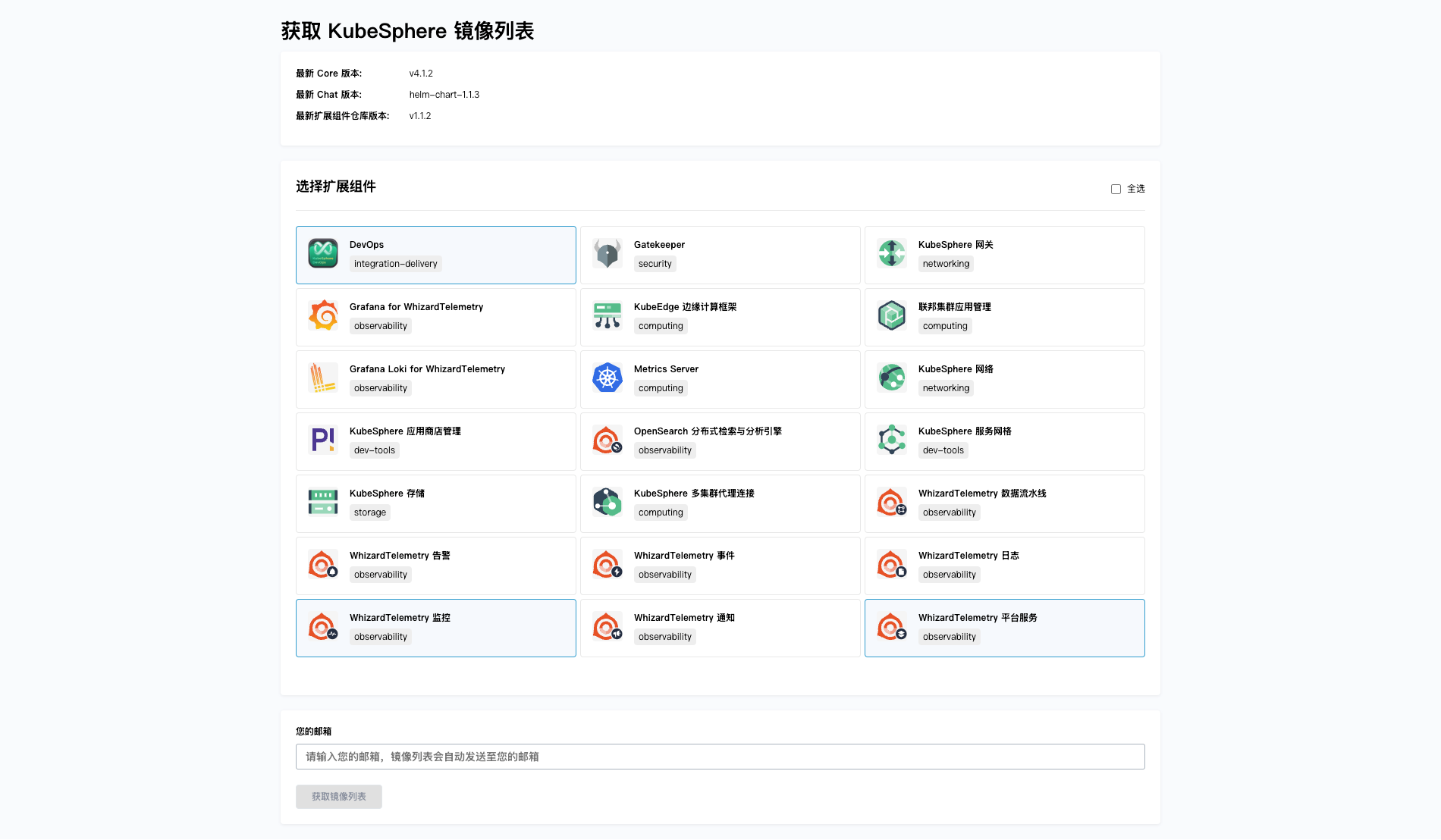This screenshot has width=1441, height=840.
Task: Click the 联邦集群应用管理 icon
Action: [x=892, y=315]
